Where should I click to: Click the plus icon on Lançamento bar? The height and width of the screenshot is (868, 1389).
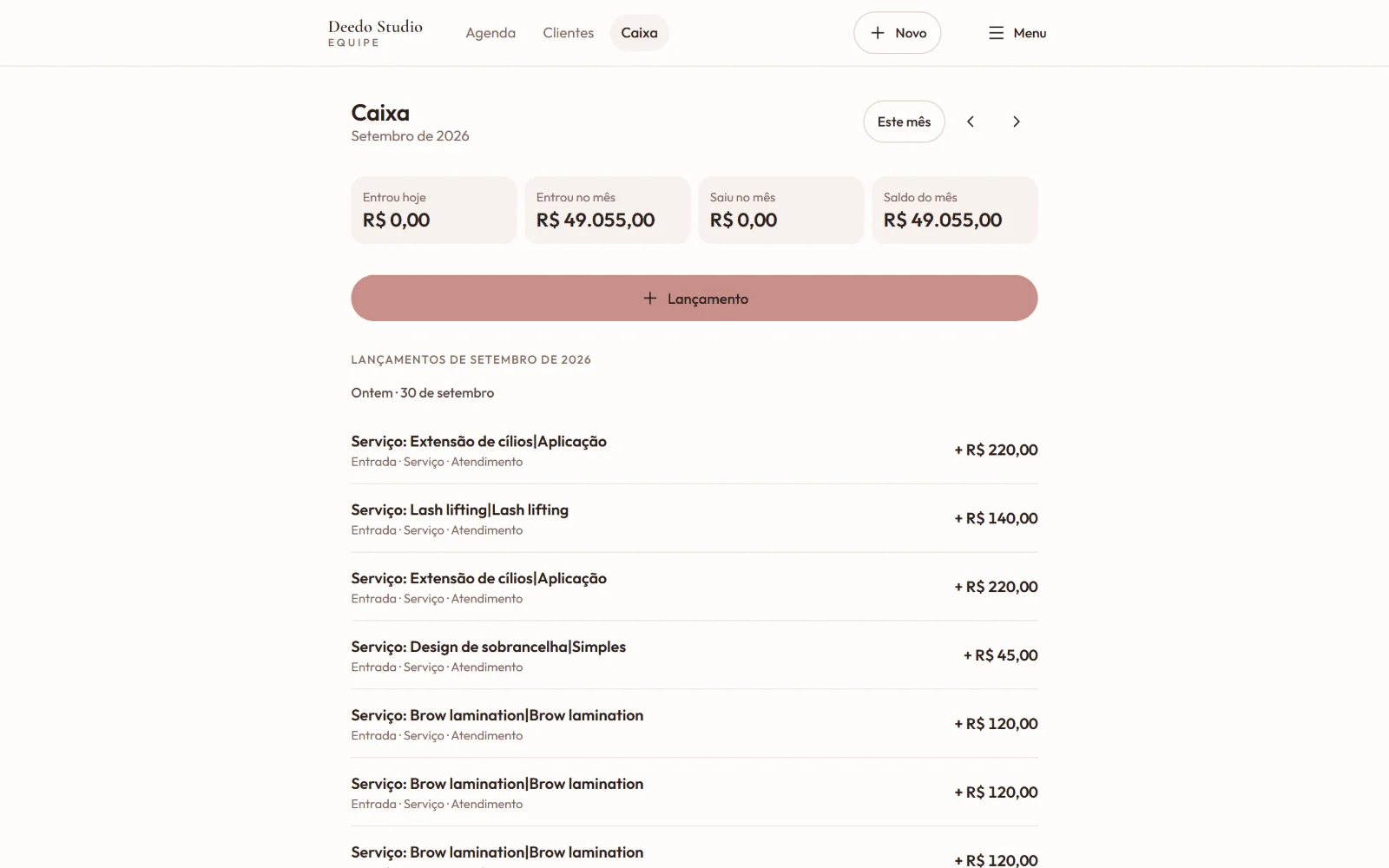(x=649, y=298)
